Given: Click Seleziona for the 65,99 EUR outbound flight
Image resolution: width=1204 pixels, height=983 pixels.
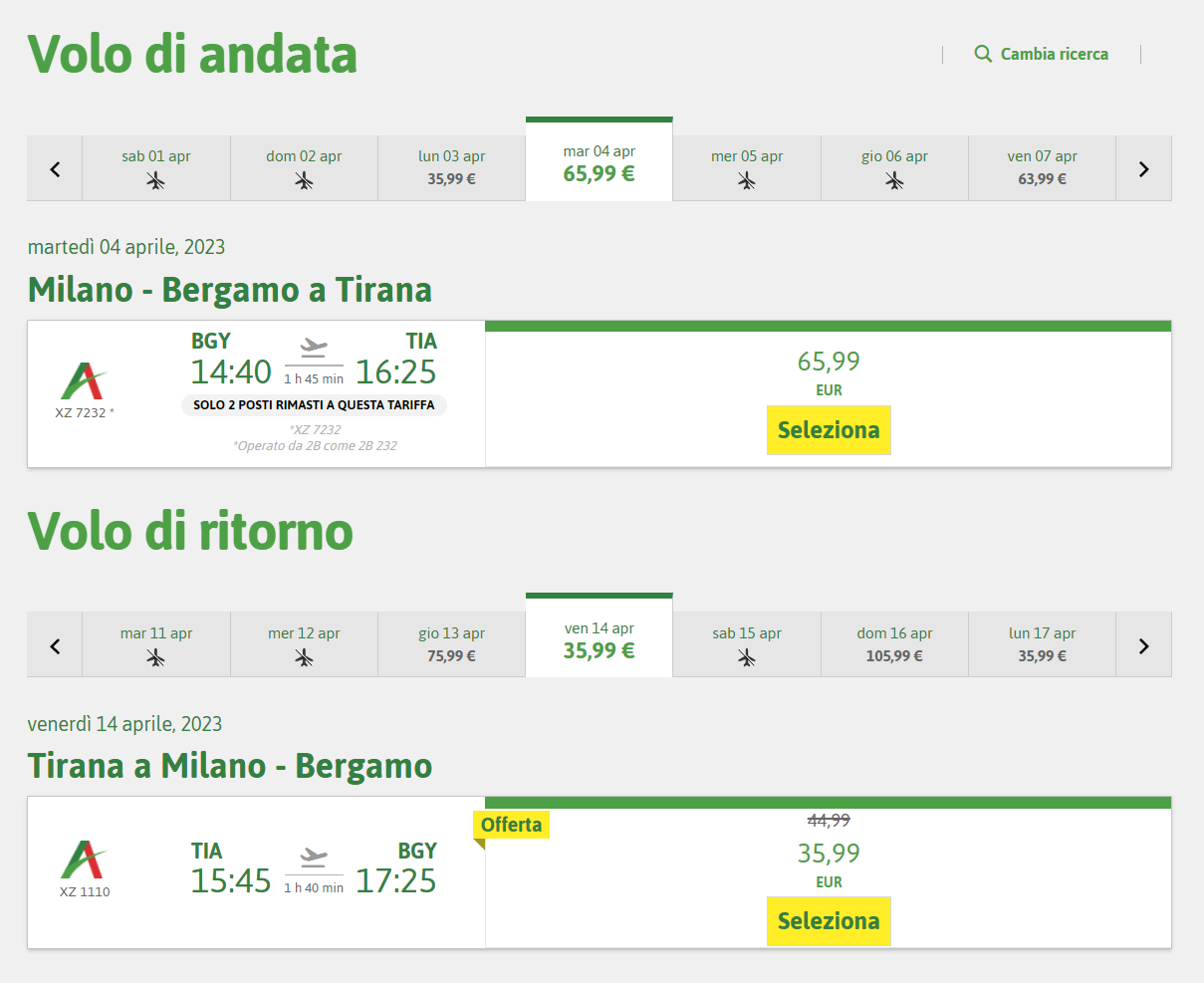Looking at the screenshot, I should click(x=829, y=430).
